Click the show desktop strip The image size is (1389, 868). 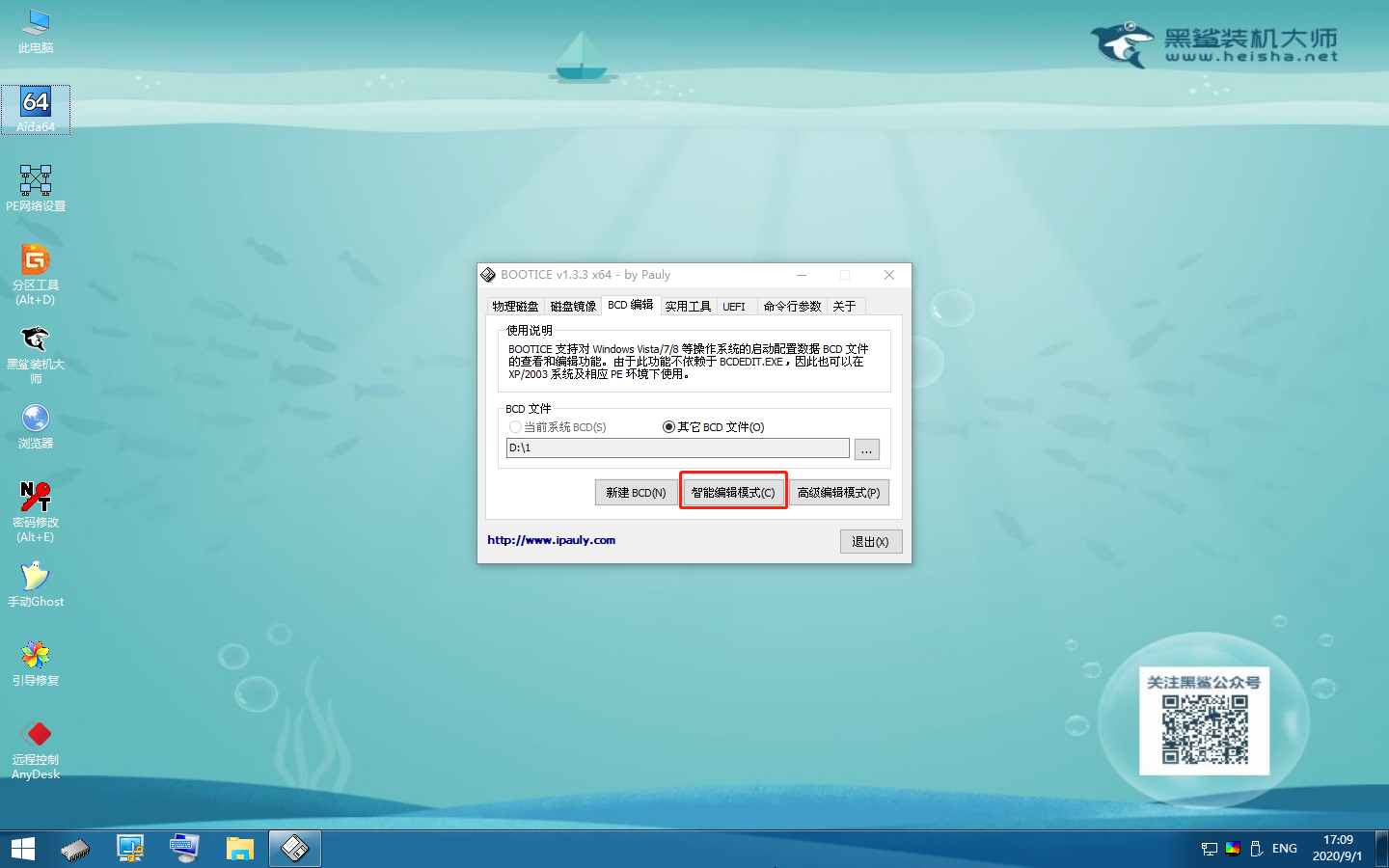point(1382,849)
